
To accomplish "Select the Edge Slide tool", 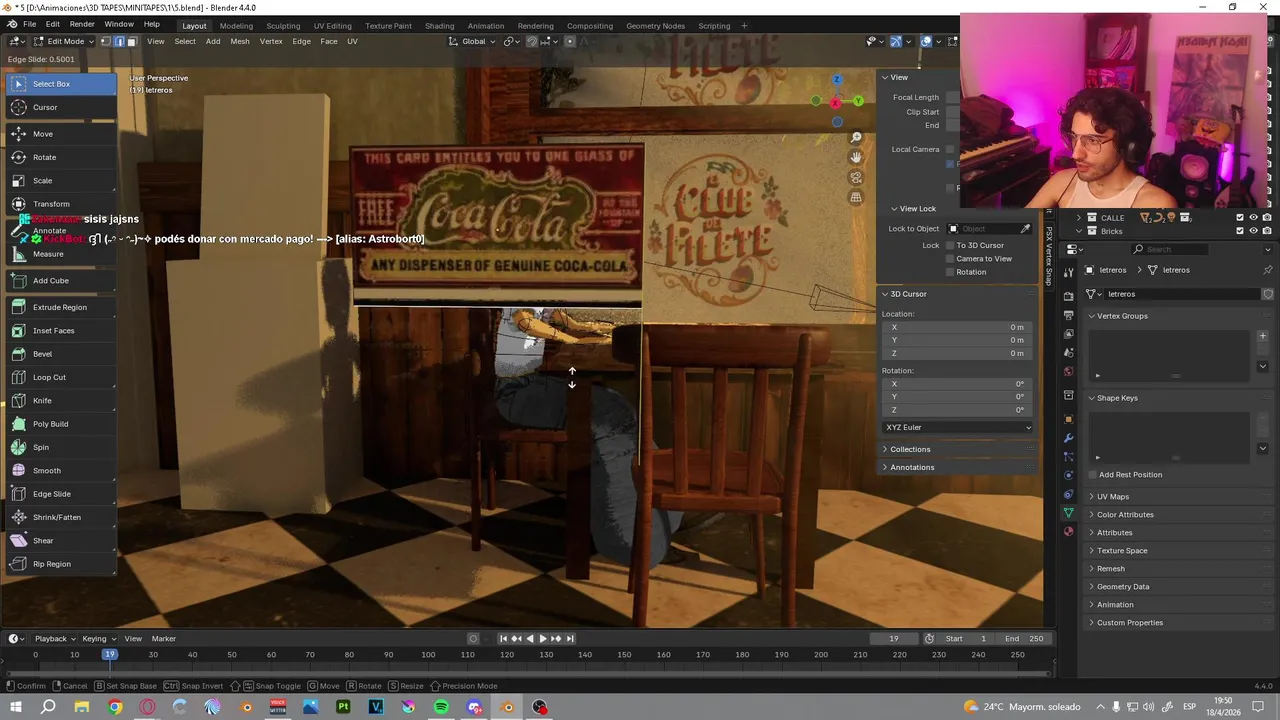I will pyautogui.click(x=60, y=494).
